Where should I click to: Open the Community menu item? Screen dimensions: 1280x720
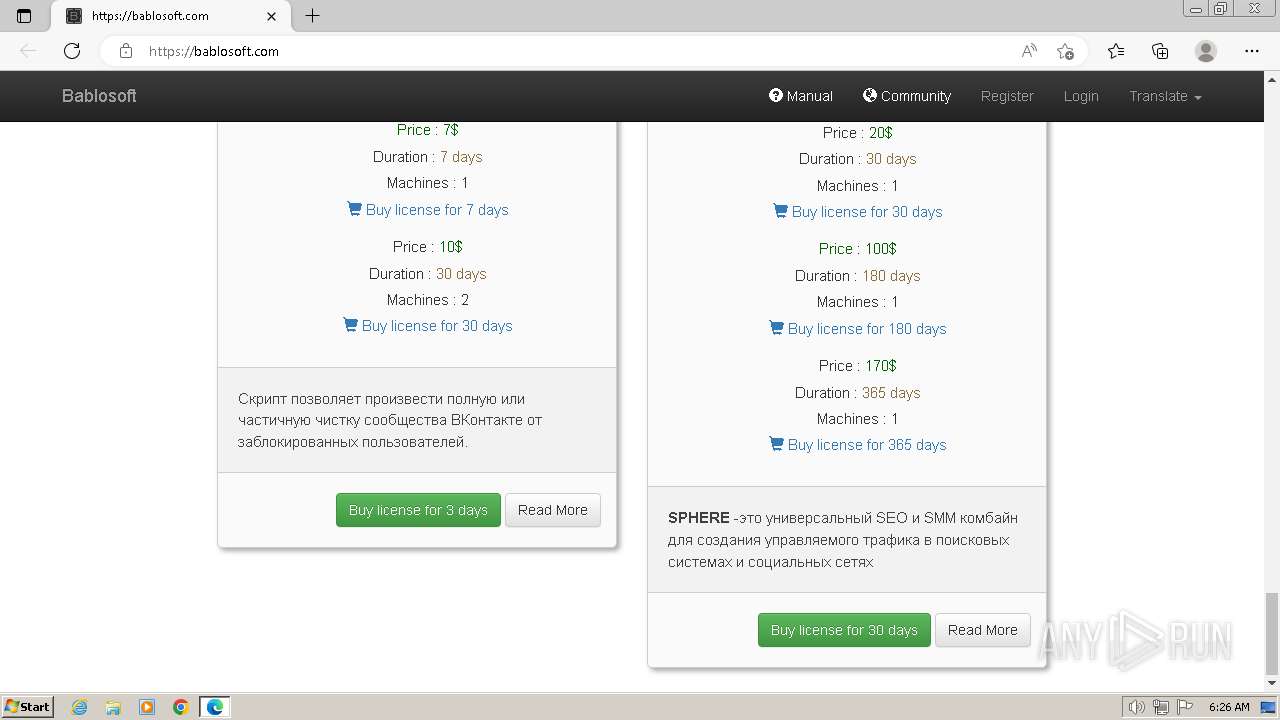tap(907, 96)
